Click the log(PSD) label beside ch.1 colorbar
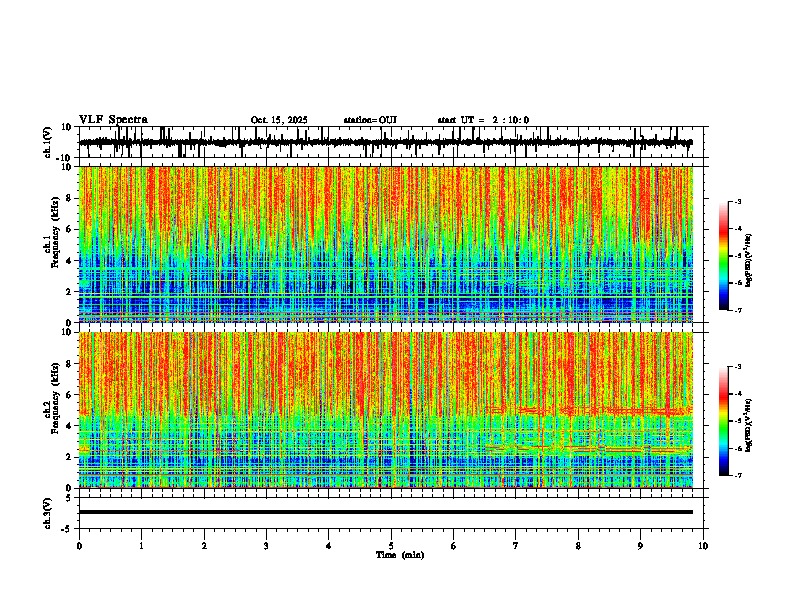The height and width of the screenshot is (612, 792). point(749,260)
